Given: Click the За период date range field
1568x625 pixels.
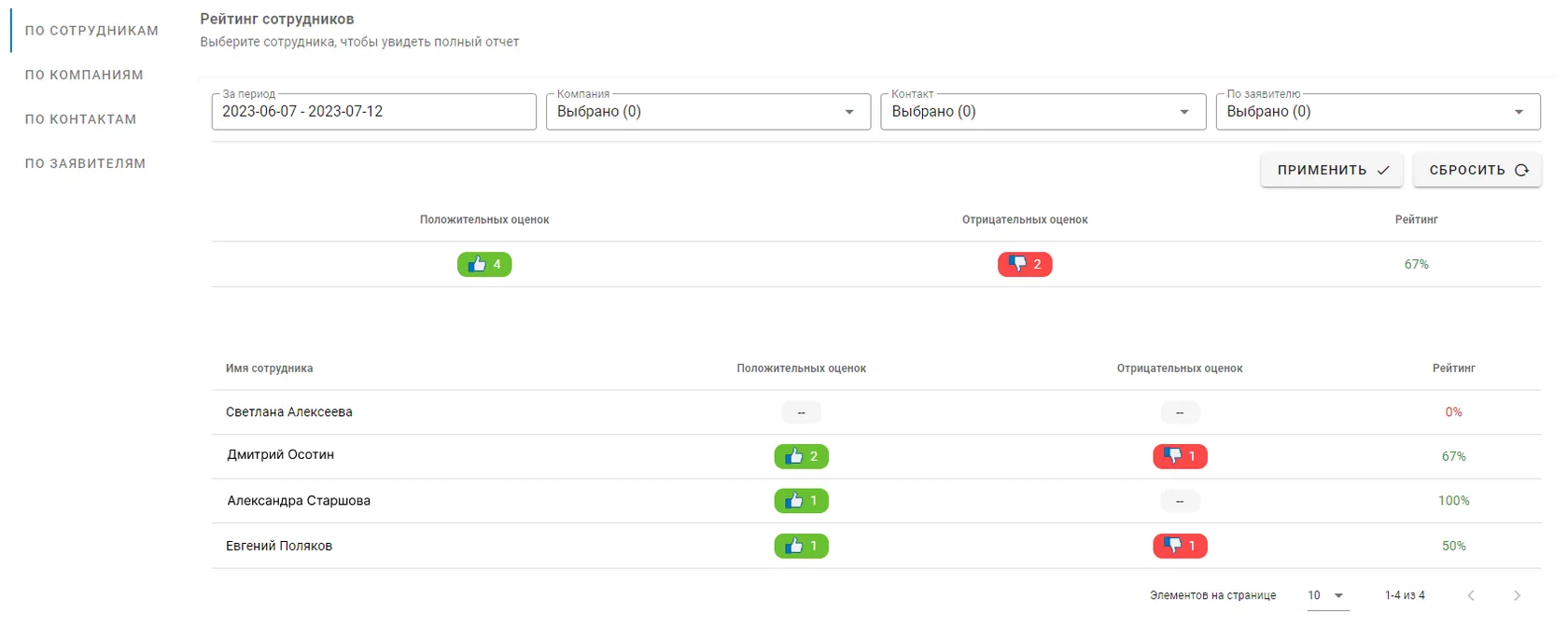Looking at the screenshot, I should pyautogui.click(x=374, y=112).
